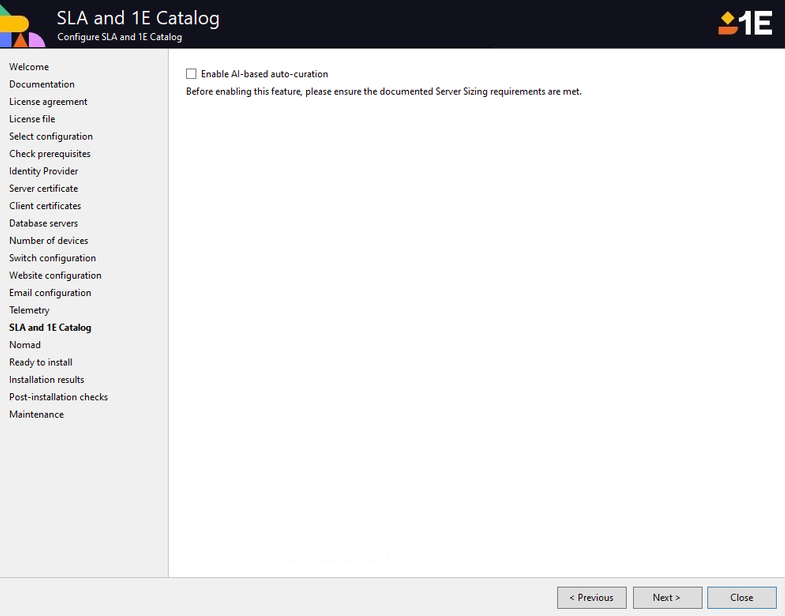Image resolution: width=785 pixels, height=616 pixels.
Task: Select Number of devices step
Action: coord(48,241)
